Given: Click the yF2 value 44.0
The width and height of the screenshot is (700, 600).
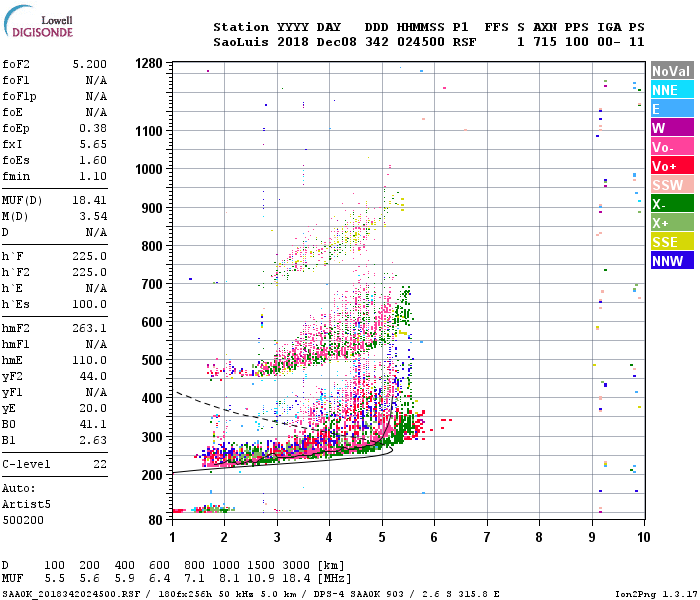Looking at the screenshot, I should coord(93,377).
